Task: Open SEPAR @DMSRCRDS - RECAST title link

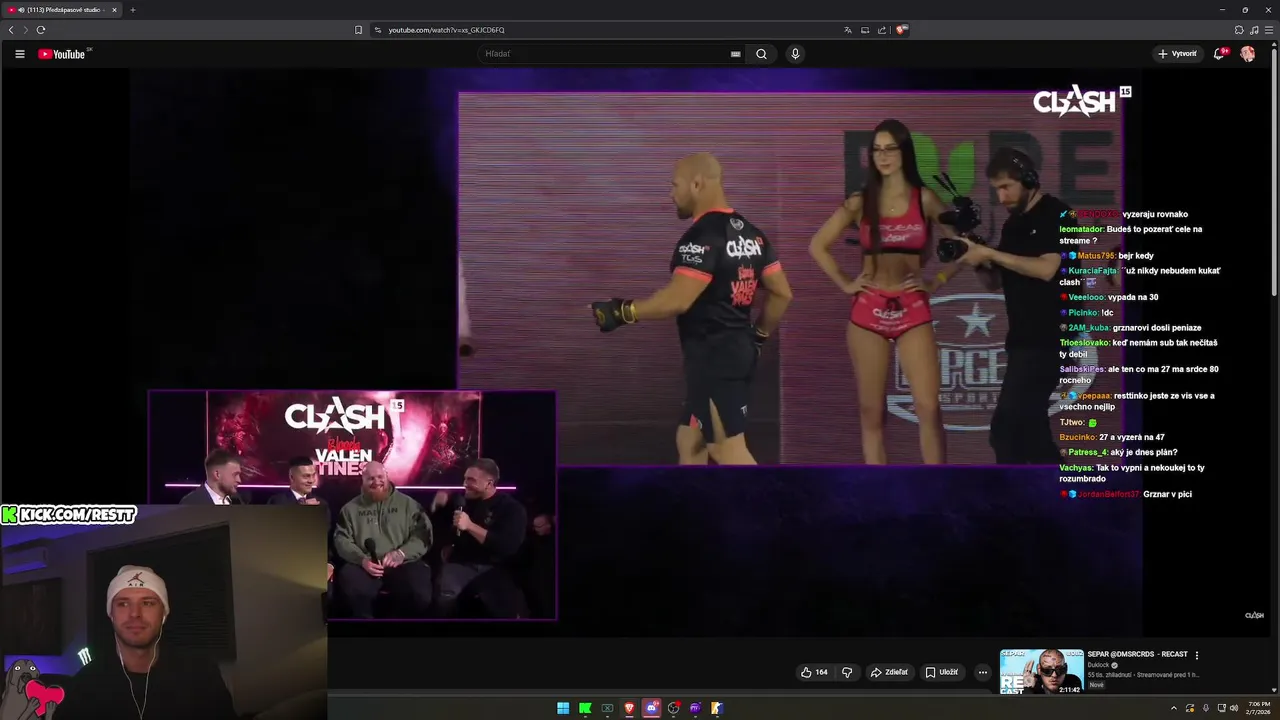Action: (x=1137, y=654)
